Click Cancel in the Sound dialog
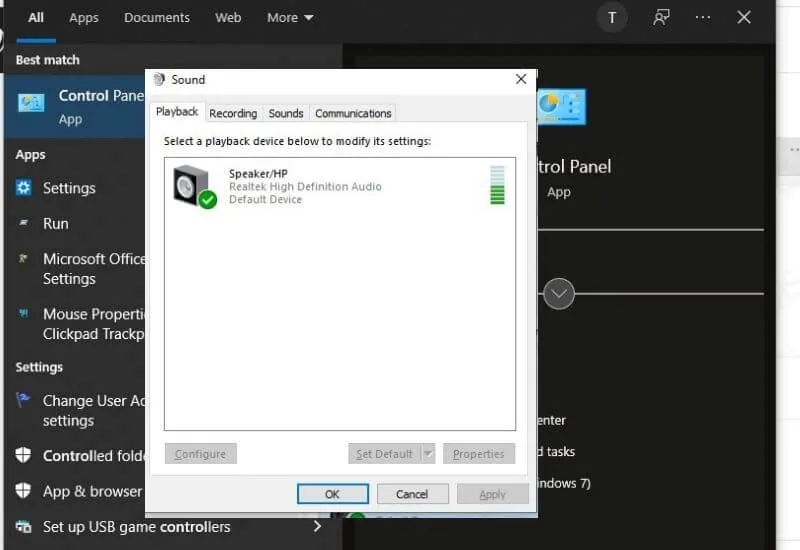 pyautogui.click(x=412, y=494)
